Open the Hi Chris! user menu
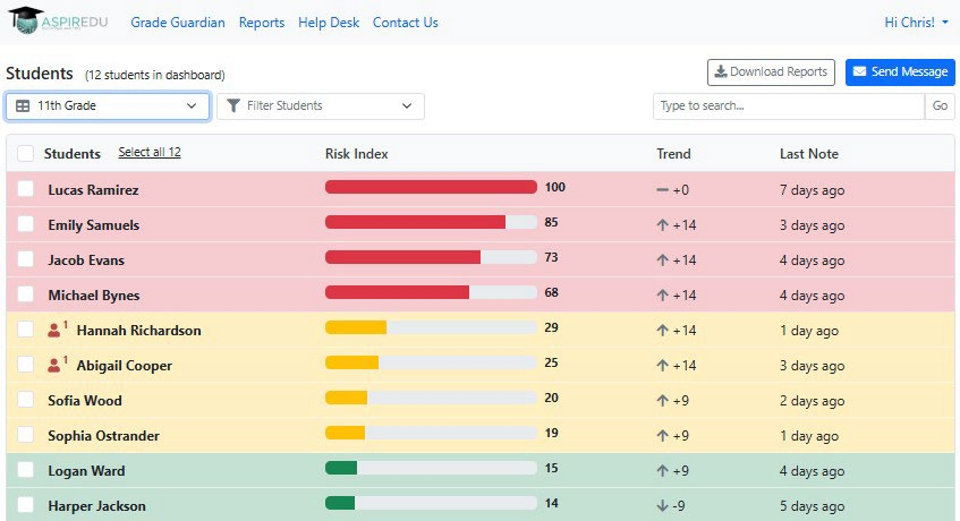This screenshot has height=521, width=960. 916,22
